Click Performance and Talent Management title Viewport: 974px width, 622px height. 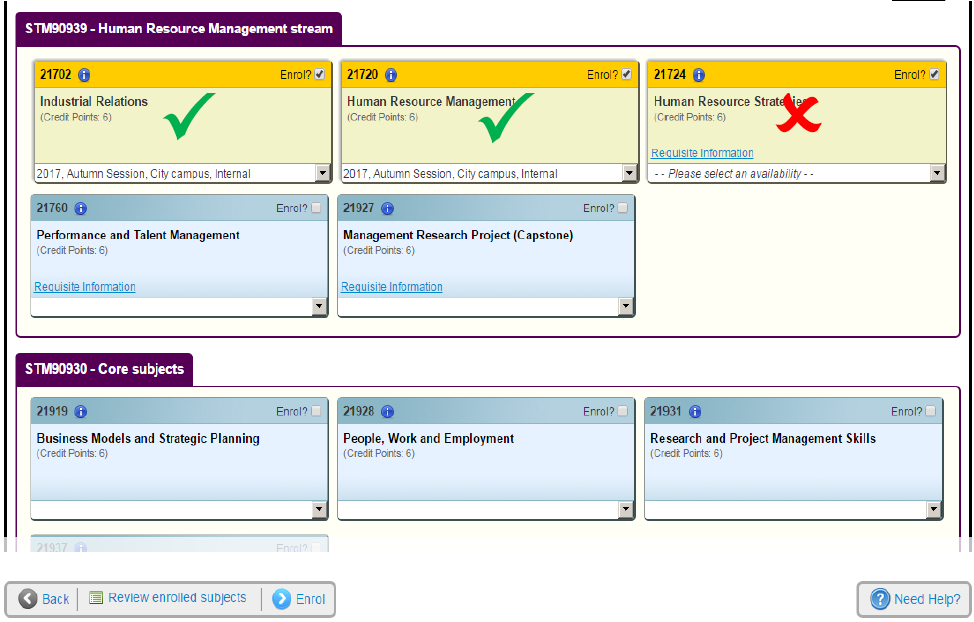tap(138, 235)
